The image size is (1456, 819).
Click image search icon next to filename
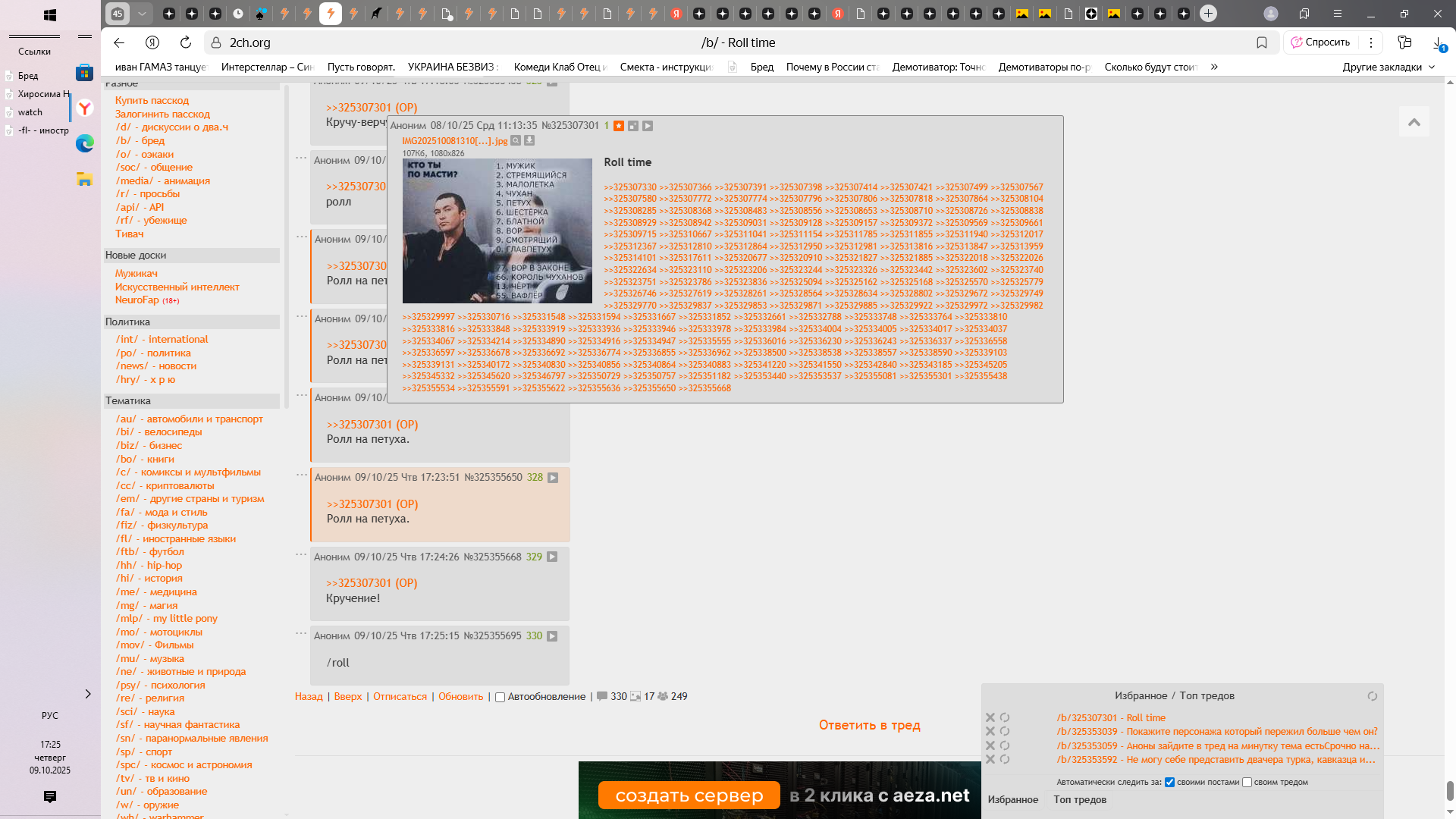(516, 141)
